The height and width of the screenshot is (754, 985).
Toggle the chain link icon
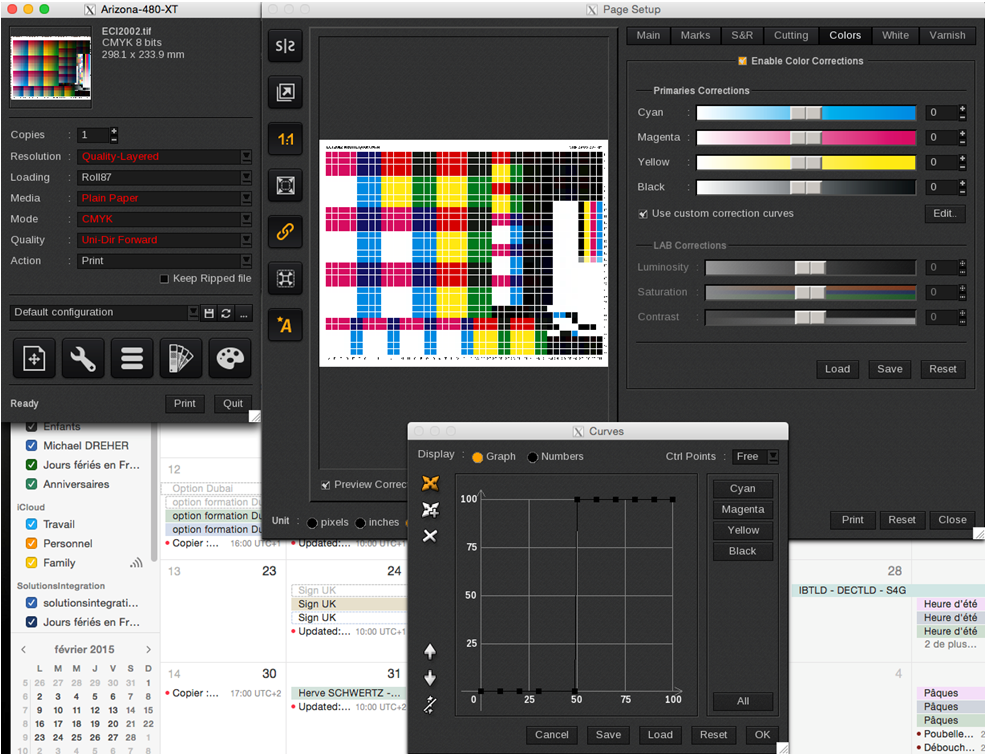(285, 232)
